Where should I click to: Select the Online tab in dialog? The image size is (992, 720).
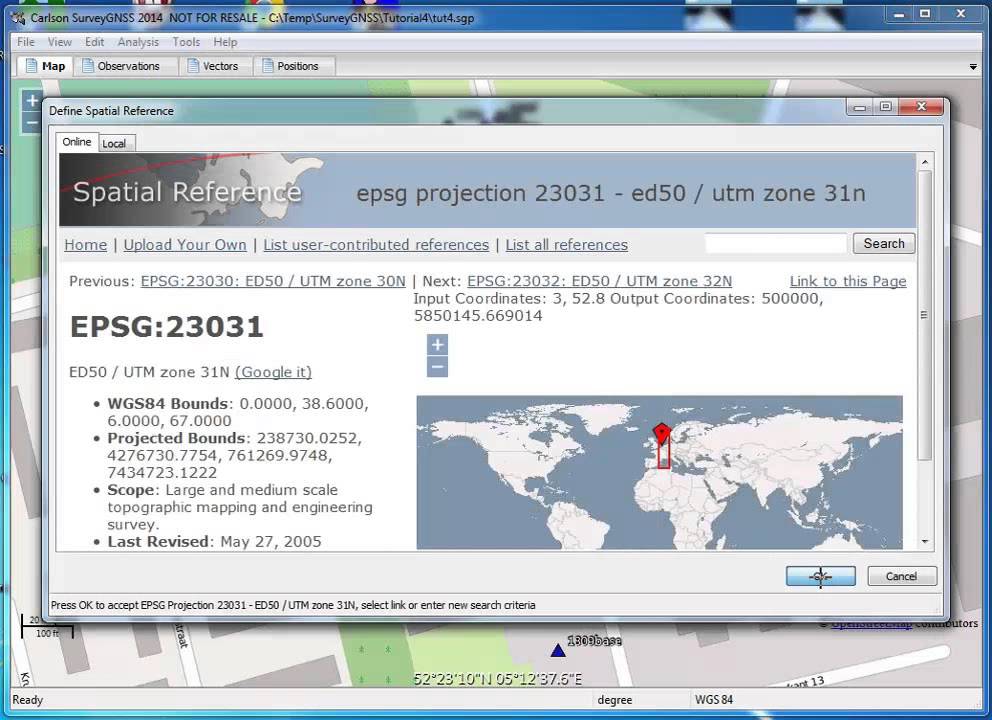point(77,142)
